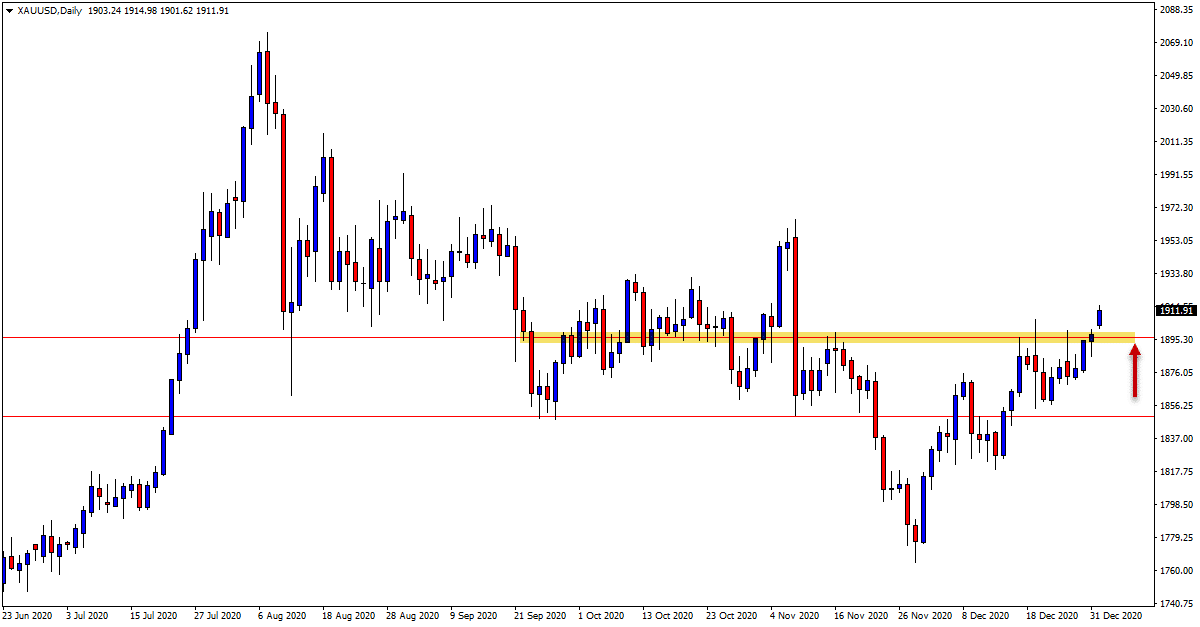The image size is (1200, 627).
Task: Click the 2088.35 price axis label
Action: point(1176,10)
